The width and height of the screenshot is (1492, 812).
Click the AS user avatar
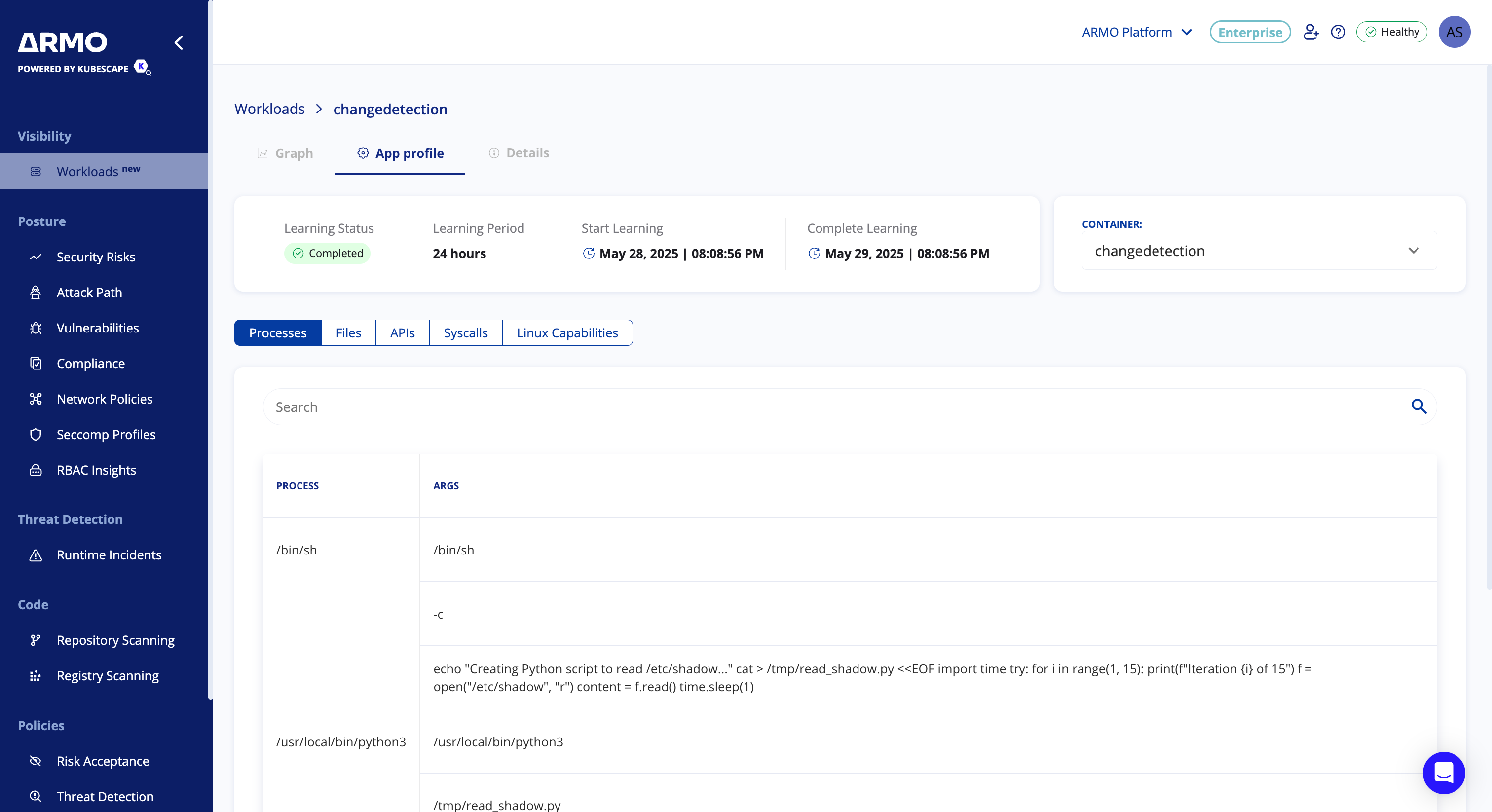(x=1454, y=32)
